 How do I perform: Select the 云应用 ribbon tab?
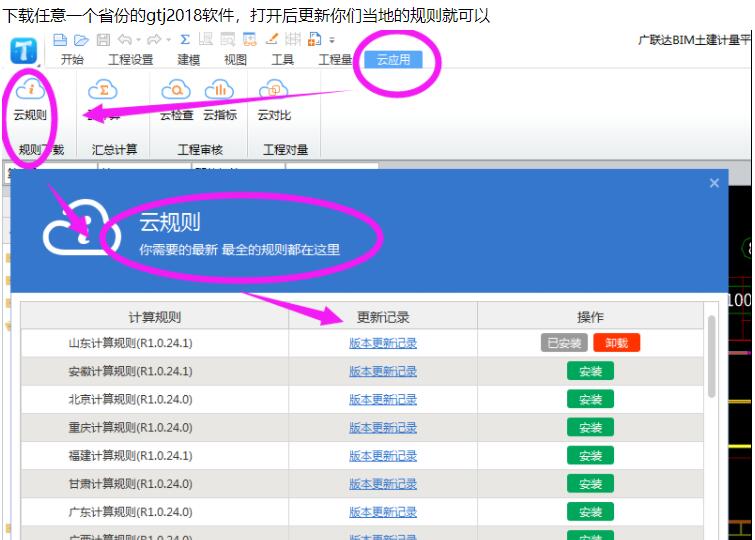click(393, 60)
